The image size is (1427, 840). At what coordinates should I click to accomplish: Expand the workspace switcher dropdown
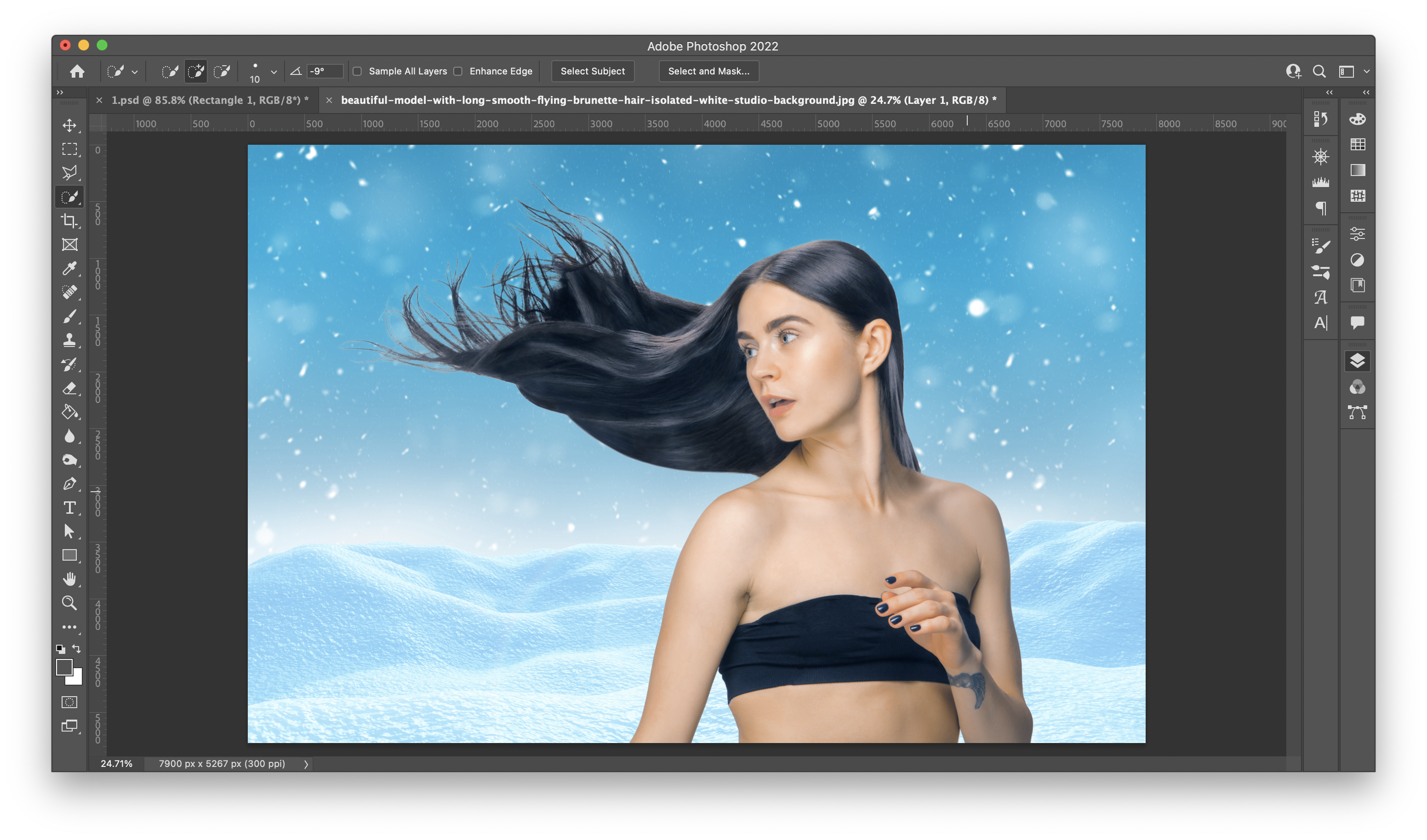pos(1366,71)
